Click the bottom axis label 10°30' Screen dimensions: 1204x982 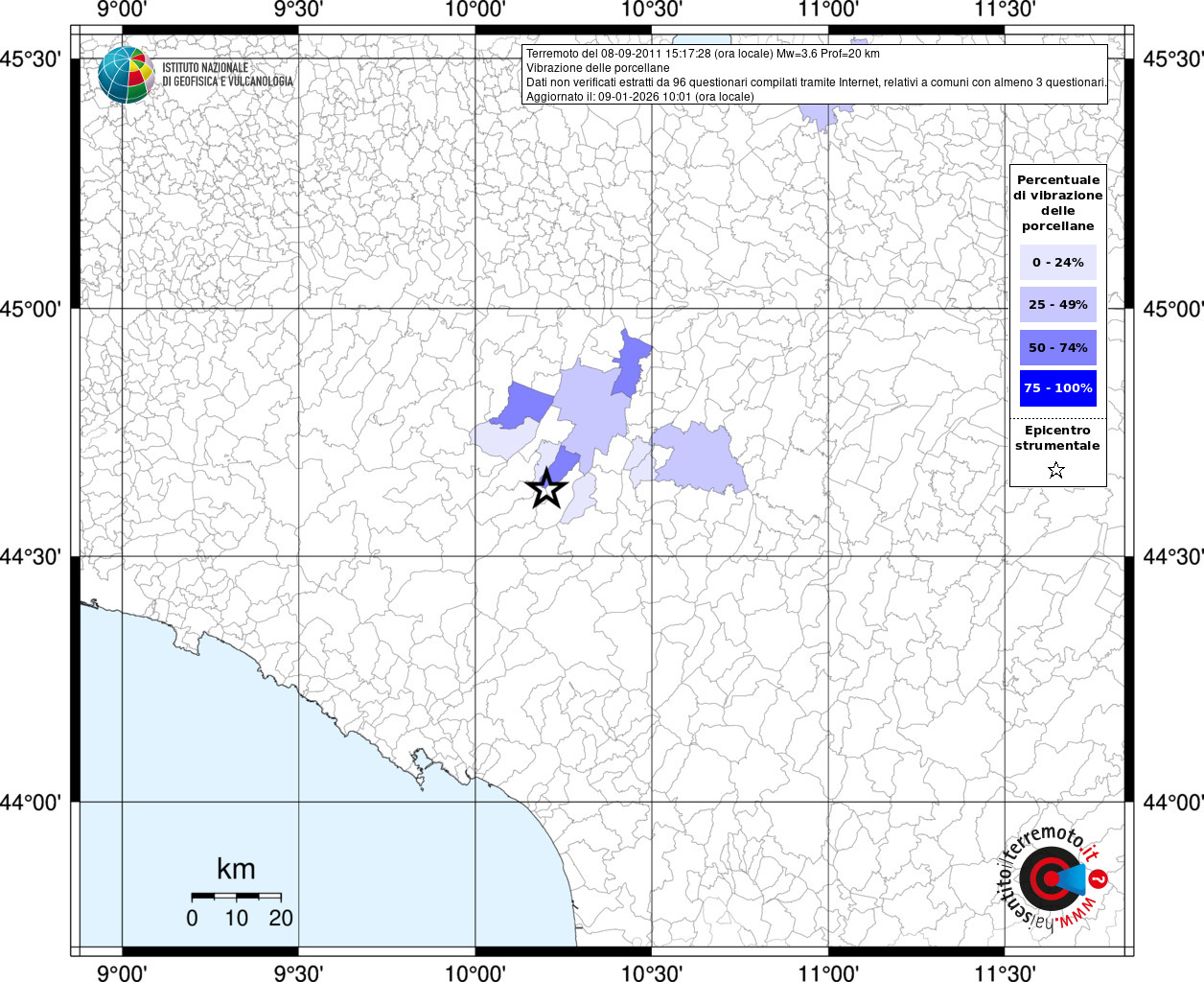point(652,972)
